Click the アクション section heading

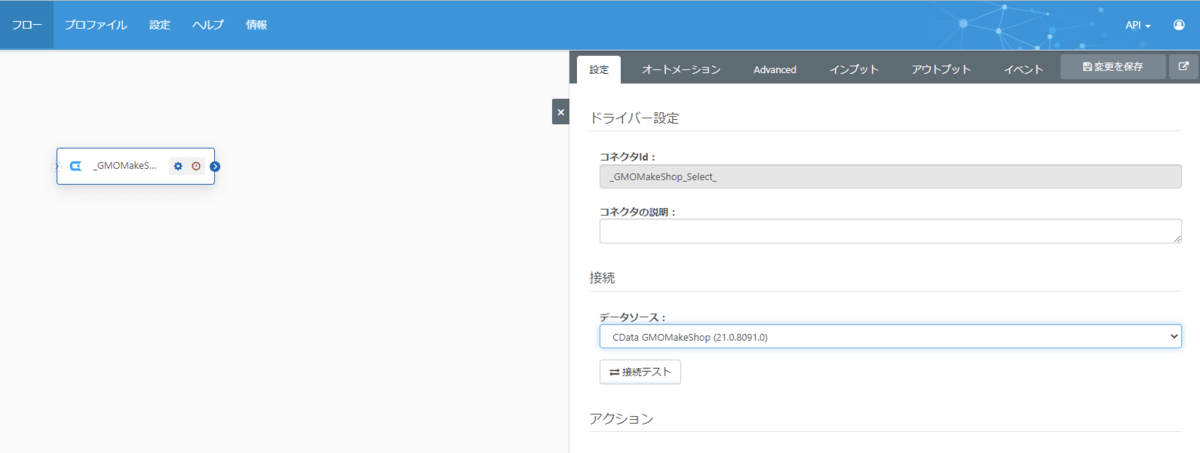tap(622, 418)
